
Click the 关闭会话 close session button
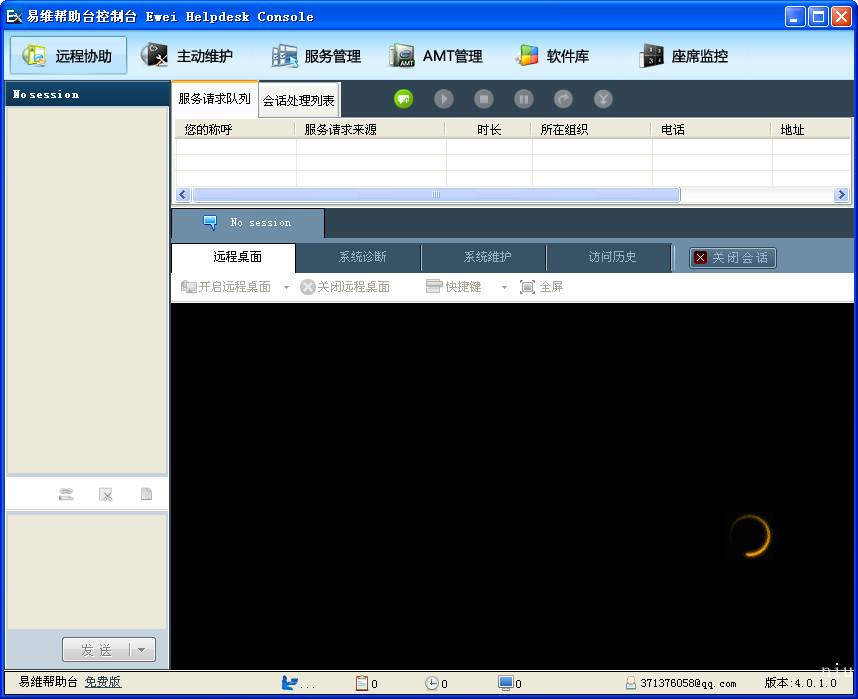click(x=732, y=257)
